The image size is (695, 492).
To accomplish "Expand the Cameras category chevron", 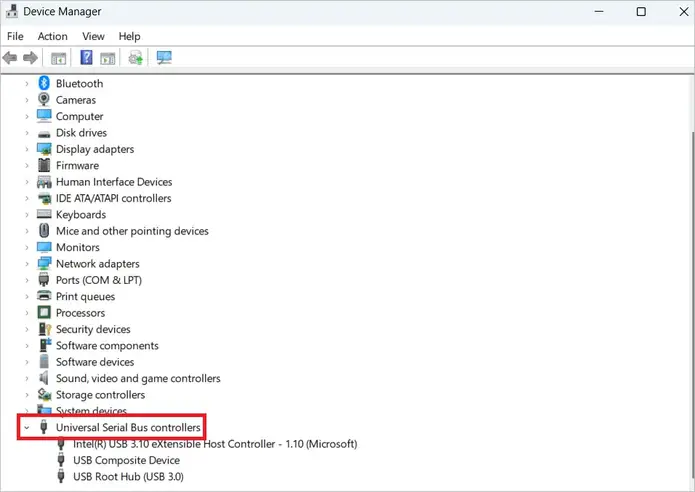I will (27, 100).
